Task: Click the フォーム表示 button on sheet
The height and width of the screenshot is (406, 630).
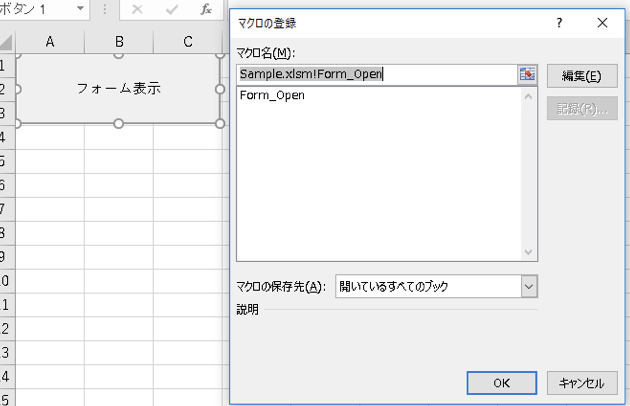Action: (x=119, y=88)
